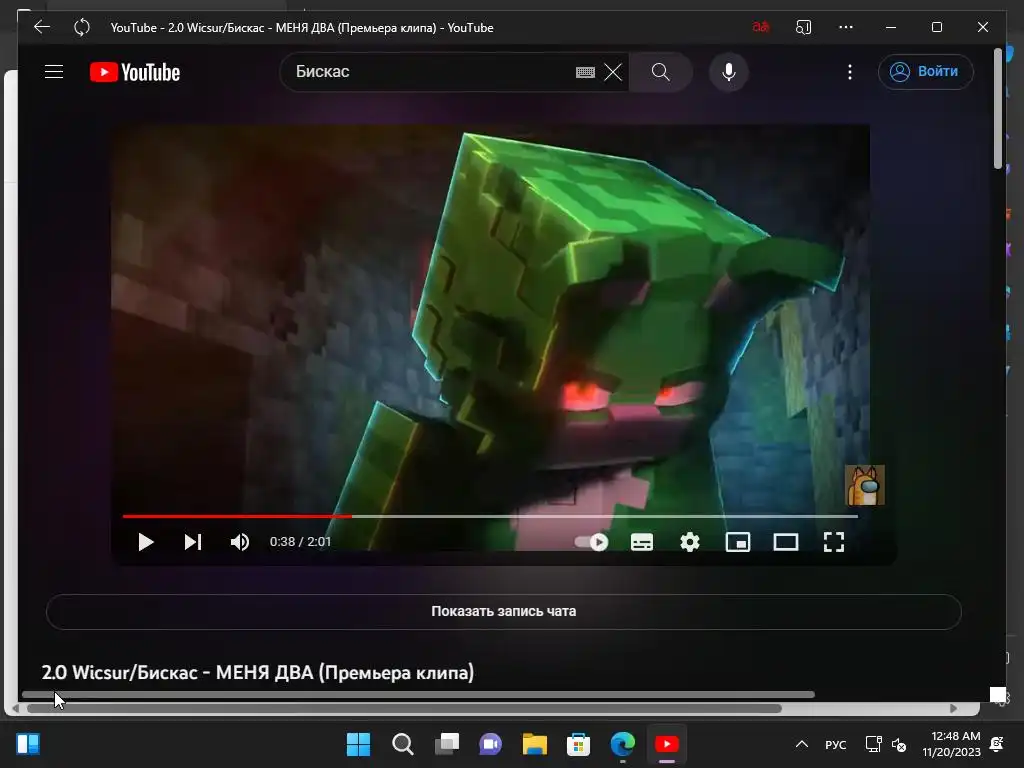Open the clock and date 12:48 AM
Screen dimensions: 1024x768
(x=952, y=744)
